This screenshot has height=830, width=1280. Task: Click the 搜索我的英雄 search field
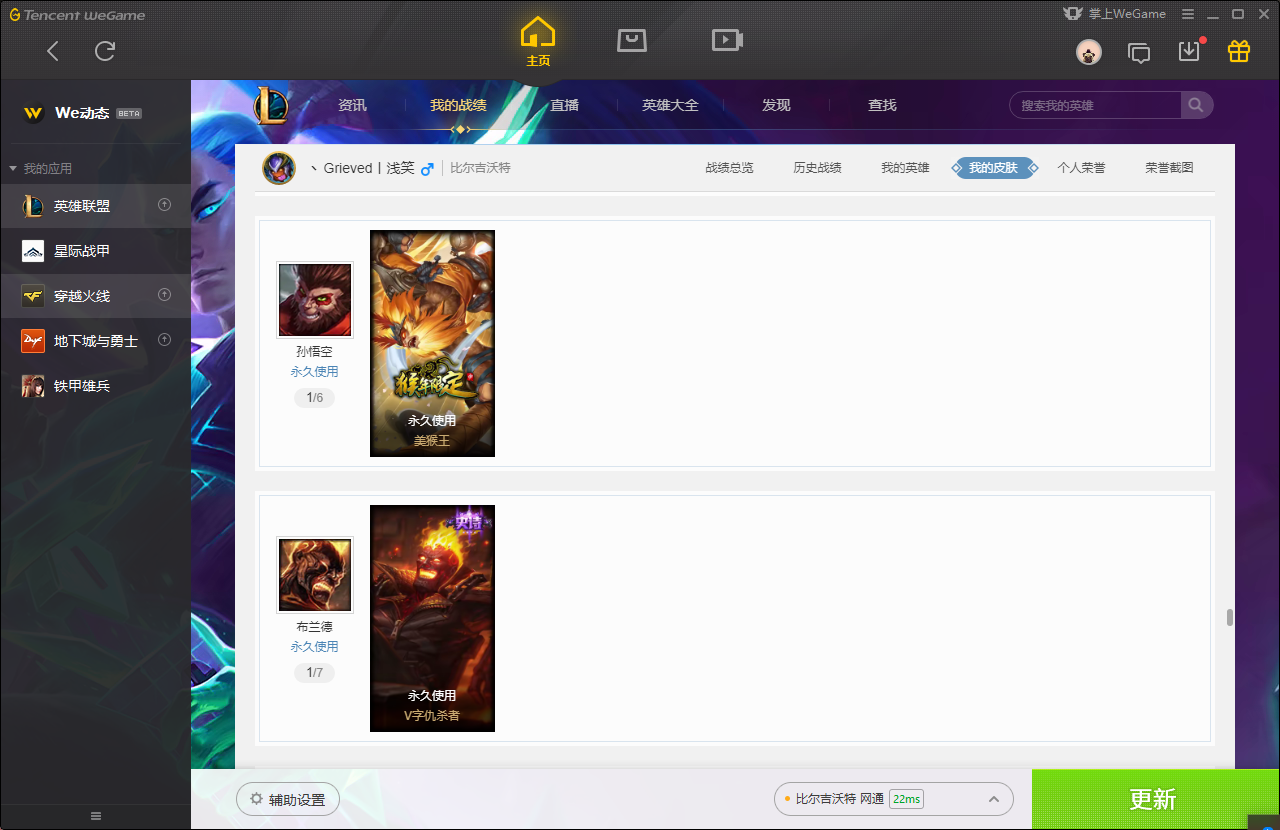(x=1096, y=105)
